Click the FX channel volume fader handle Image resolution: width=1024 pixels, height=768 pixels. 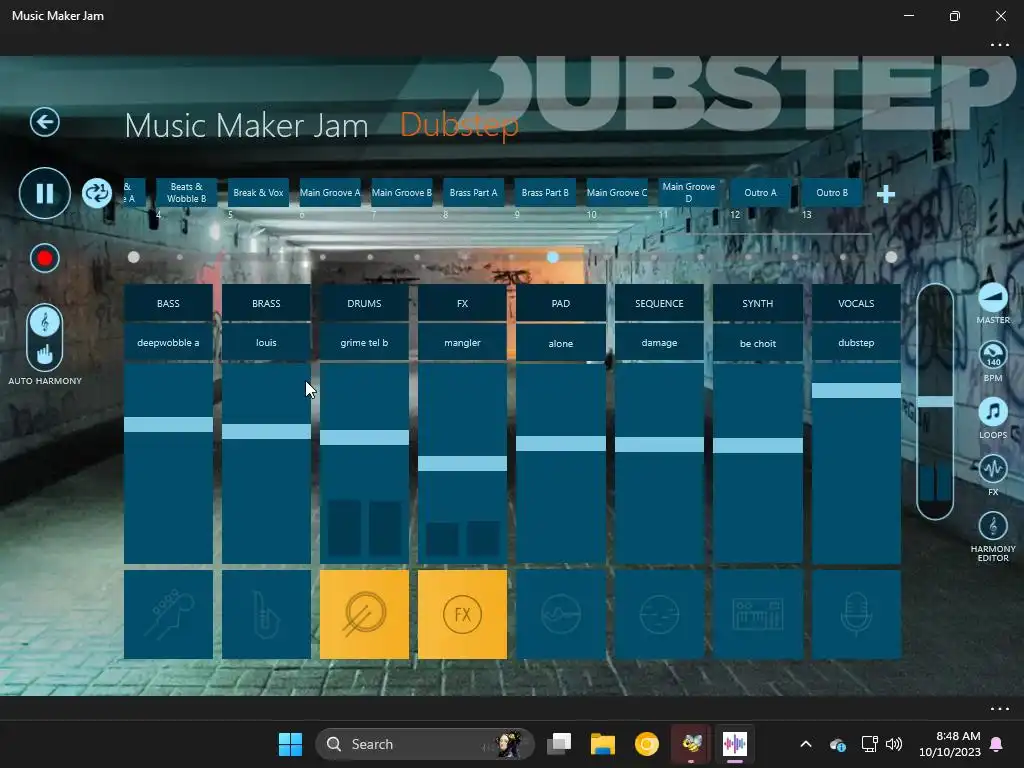tap(462, 464)
